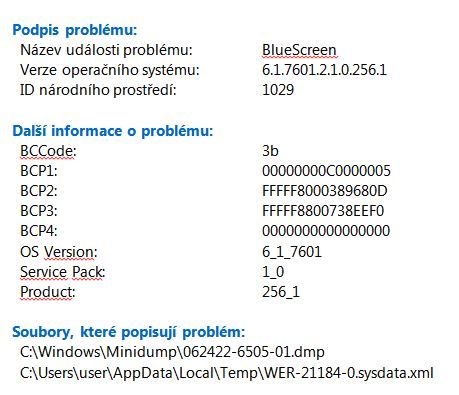The width and height of the screenshot is (459, 395).
Task: Click the BCP1 value 00000000C0000005
Action: coord(326,171)
